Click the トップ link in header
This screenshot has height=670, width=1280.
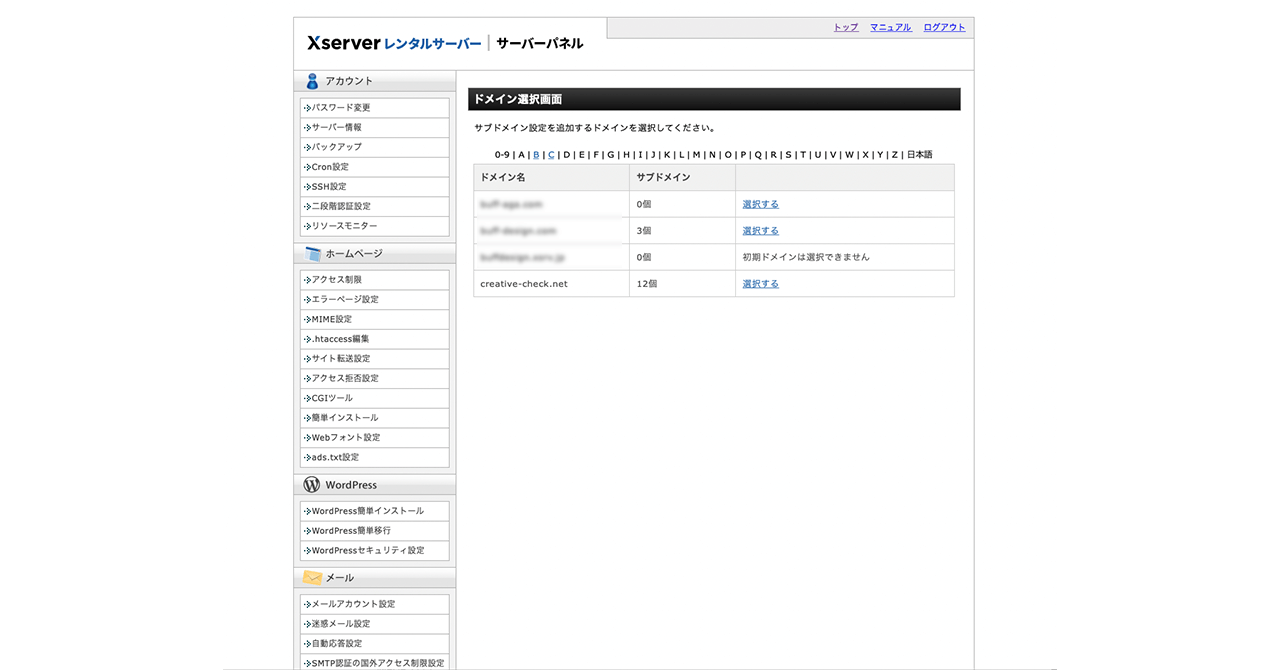point(845,28)
